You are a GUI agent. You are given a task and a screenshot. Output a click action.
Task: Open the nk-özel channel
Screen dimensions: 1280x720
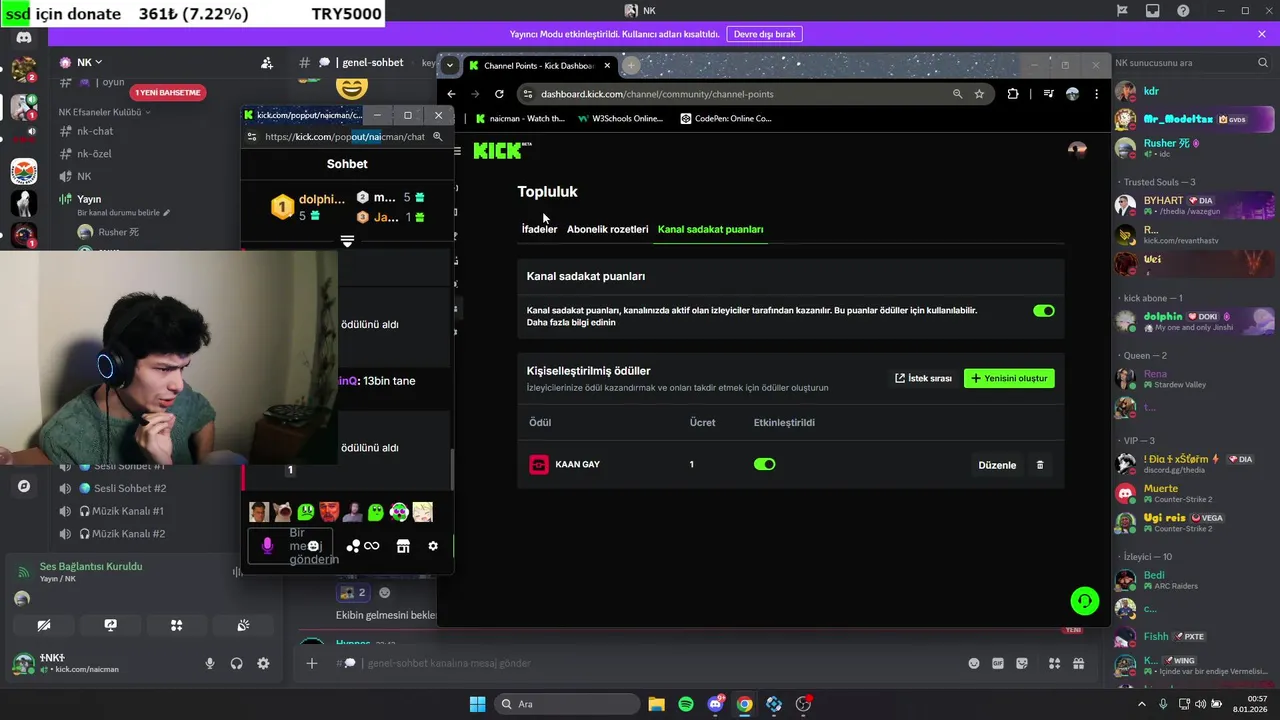[x=94, y=154]
